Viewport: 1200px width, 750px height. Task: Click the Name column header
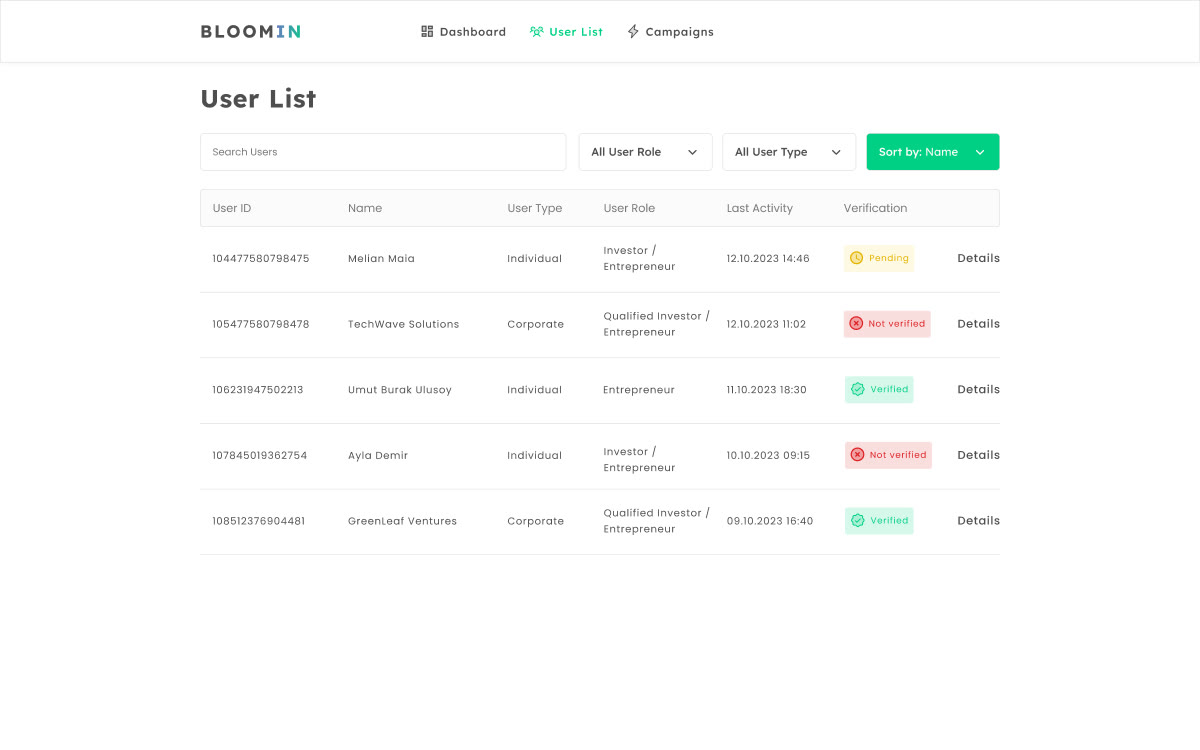click(365, 208)
